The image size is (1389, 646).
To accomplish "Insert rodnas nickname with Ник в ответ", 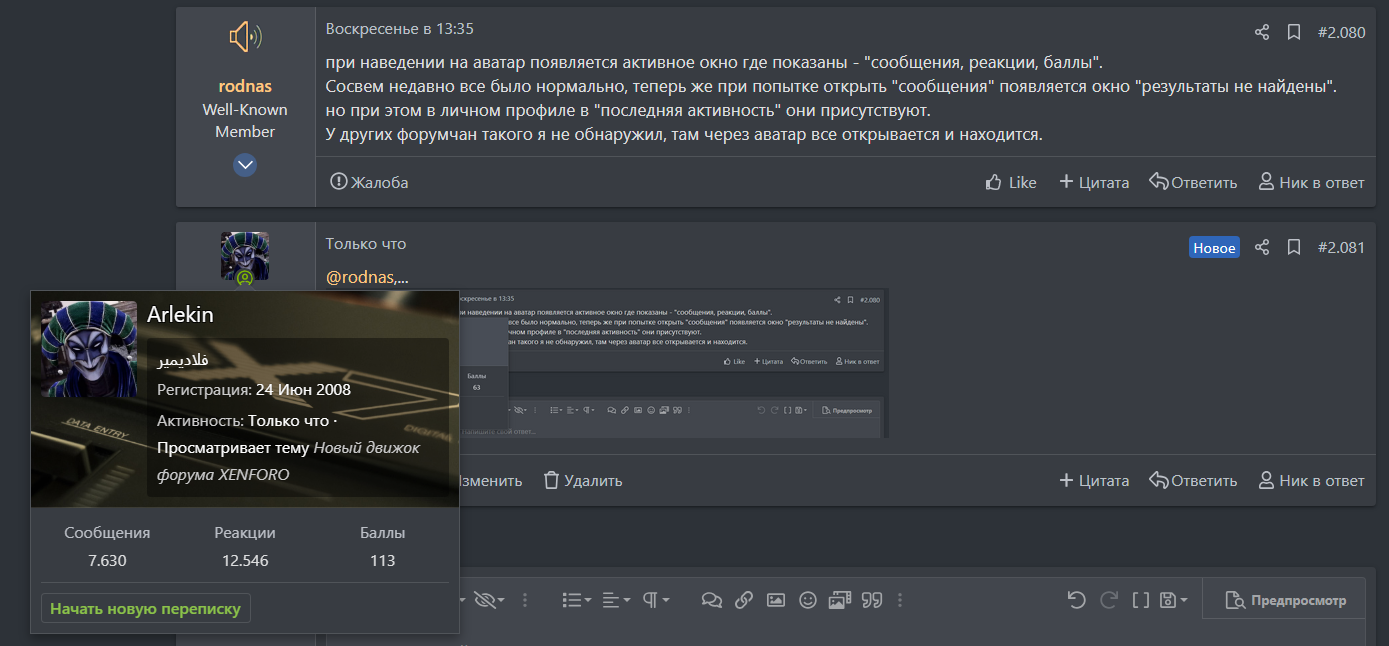I will coord(1311,182).
